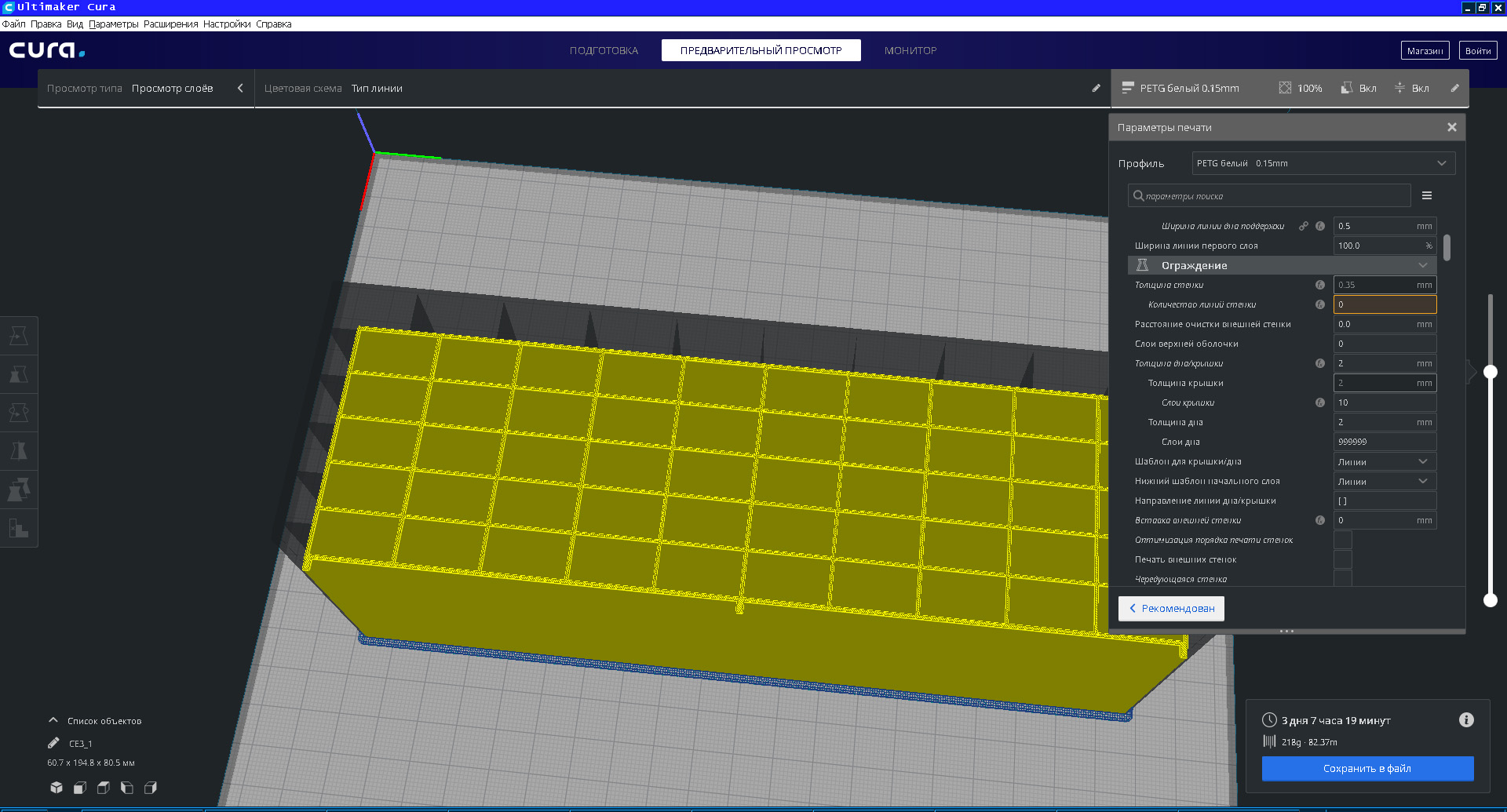The image size is (1507, 812).
Task: Switch to 3D view using cube icon
Action: pos(57,788)
